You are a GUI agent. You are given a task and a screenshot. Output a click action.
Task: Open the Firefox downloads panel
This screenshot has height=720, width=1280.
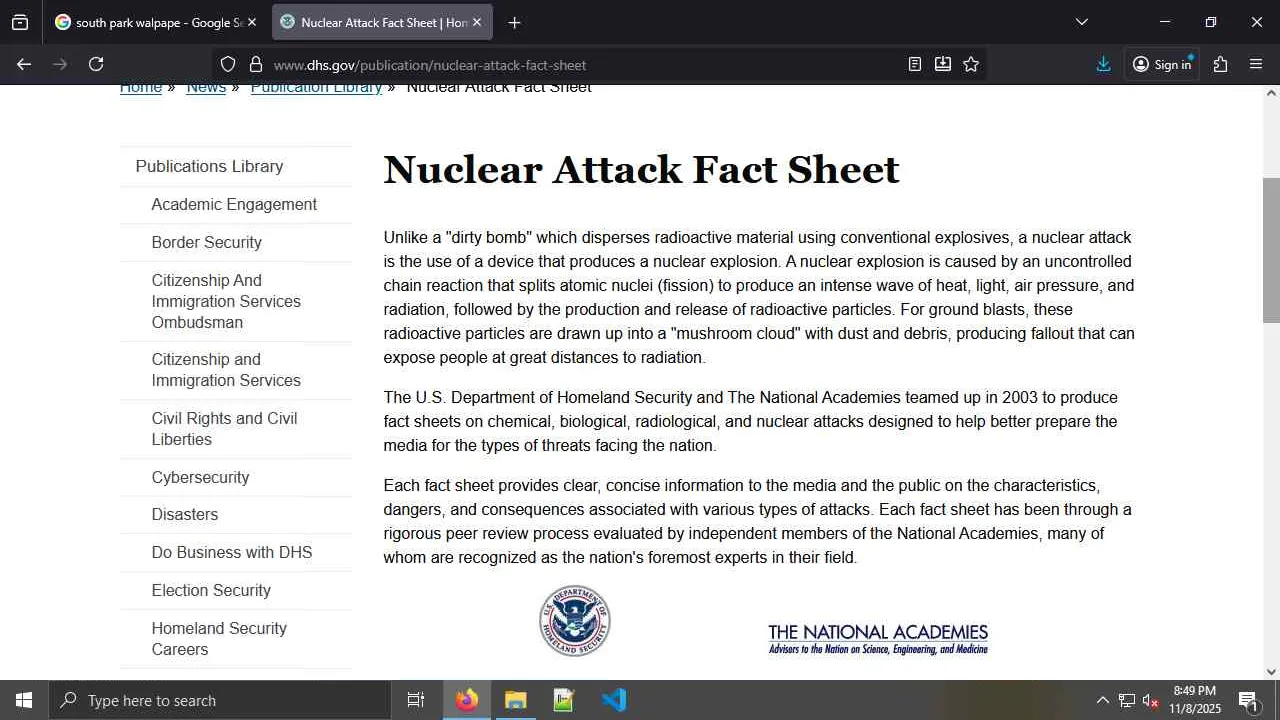1104,64
